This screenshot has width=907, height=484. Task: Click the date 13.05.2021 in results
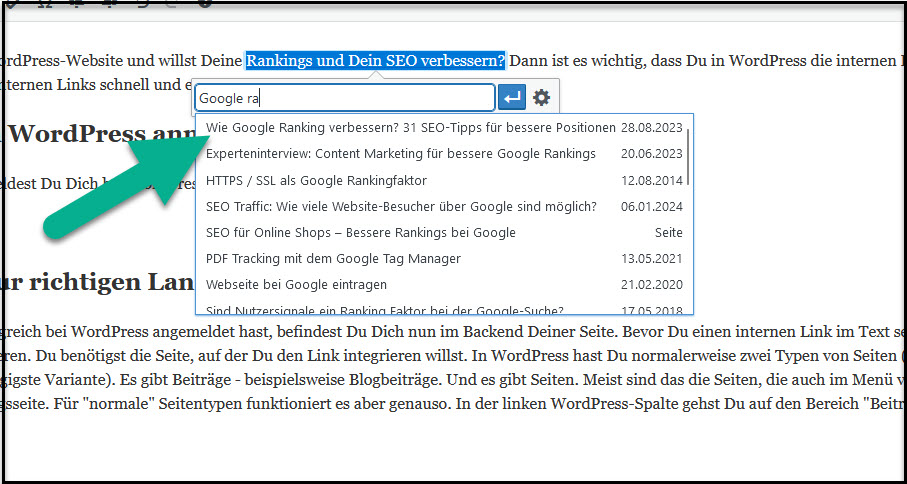pyautogui.click(x=652, y=258)
